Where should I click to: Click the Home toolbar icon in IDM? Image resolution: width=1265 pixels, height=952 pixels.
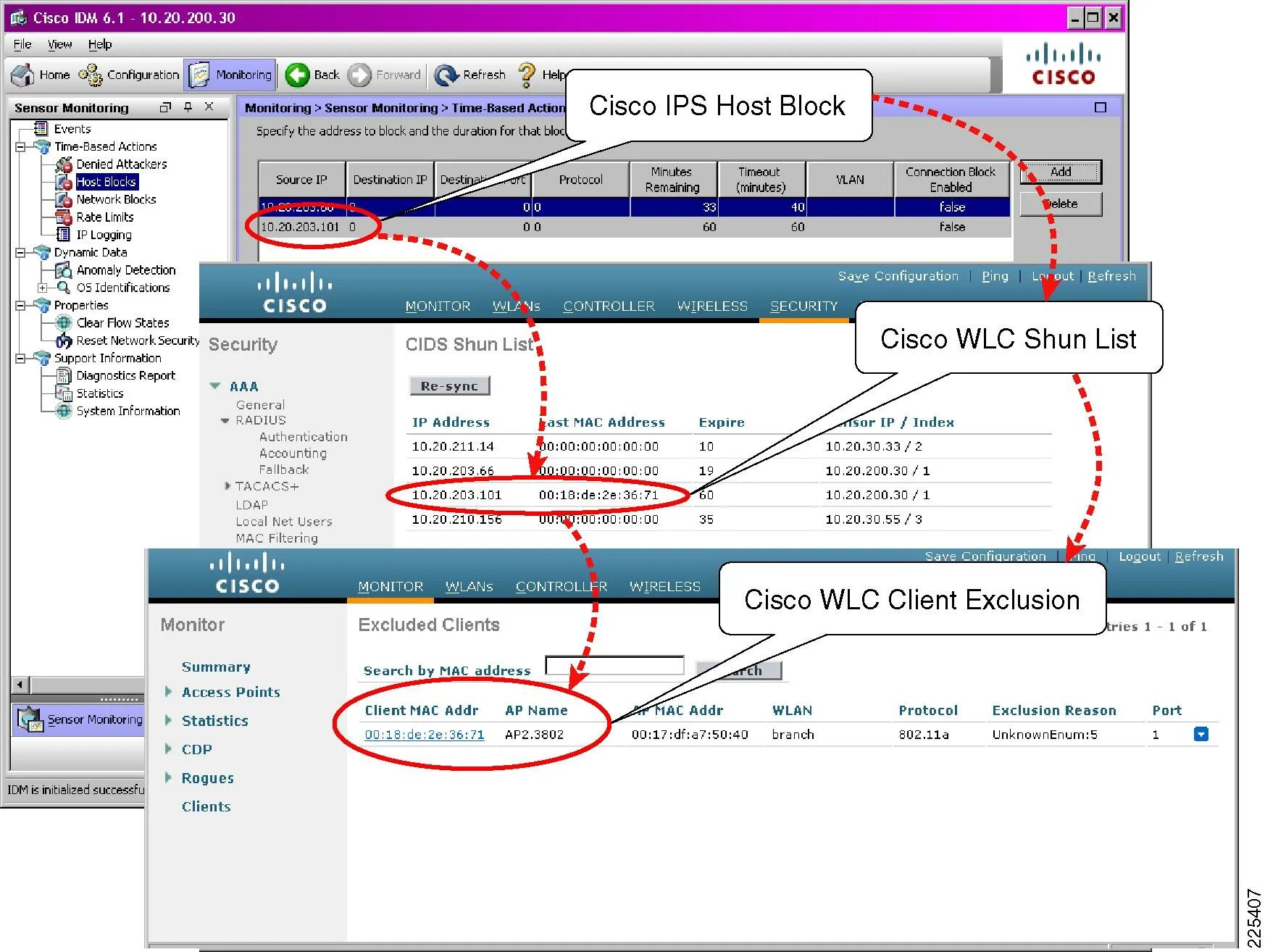(x=22, y=75)
